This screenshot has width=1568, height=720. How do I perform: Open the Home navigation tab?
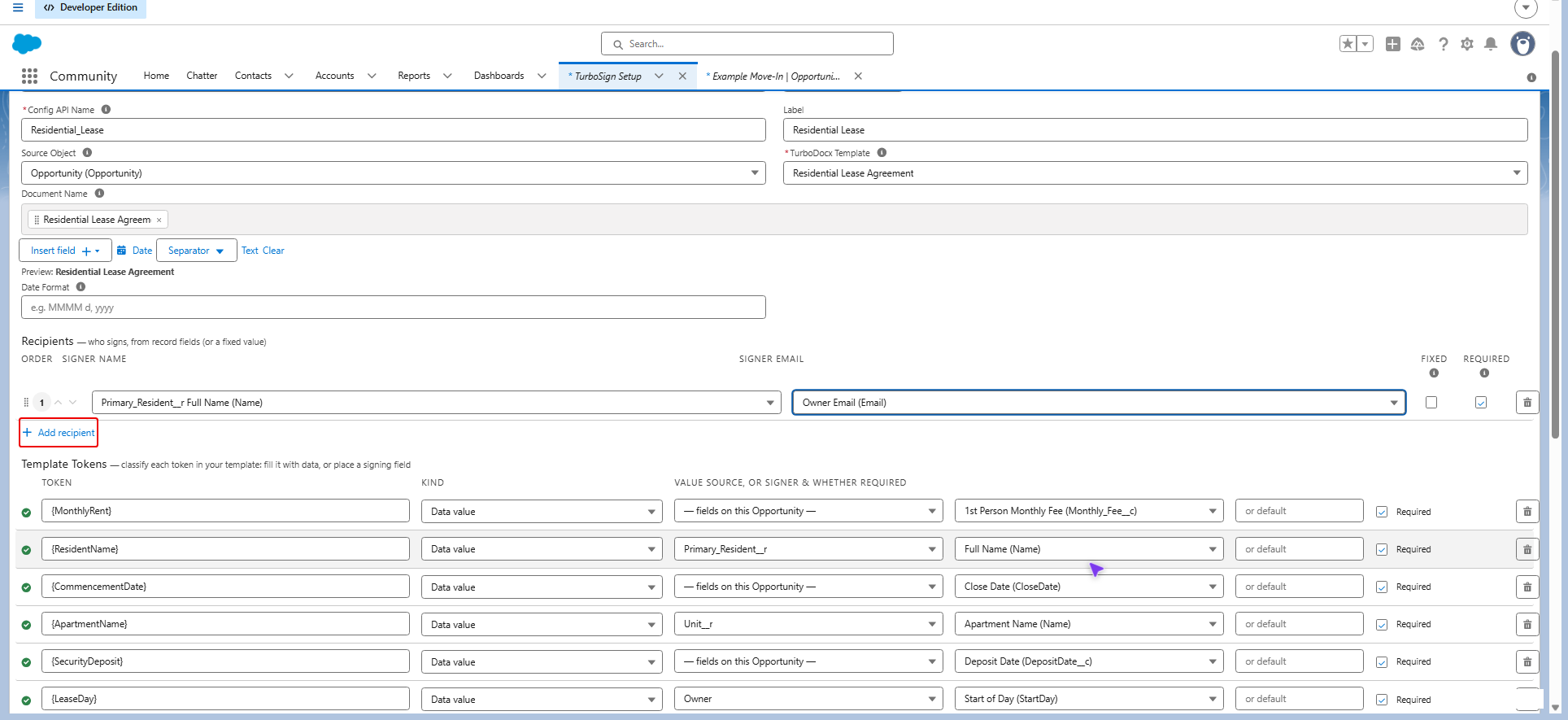click(156, 76)
